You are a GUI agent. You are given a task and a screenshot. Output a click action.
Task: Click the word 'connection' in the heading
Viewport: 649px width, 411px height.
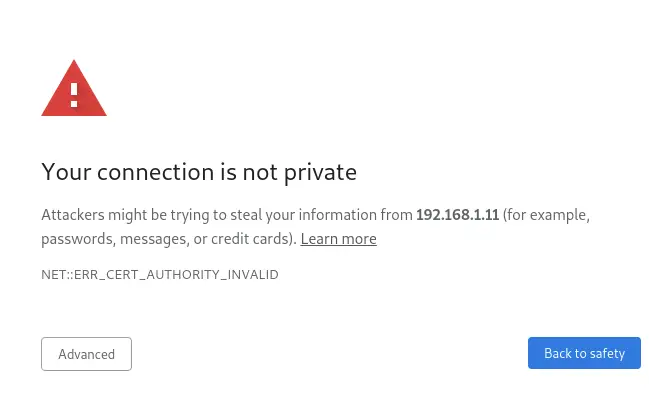pyautogui.click(x=155, y=172)
